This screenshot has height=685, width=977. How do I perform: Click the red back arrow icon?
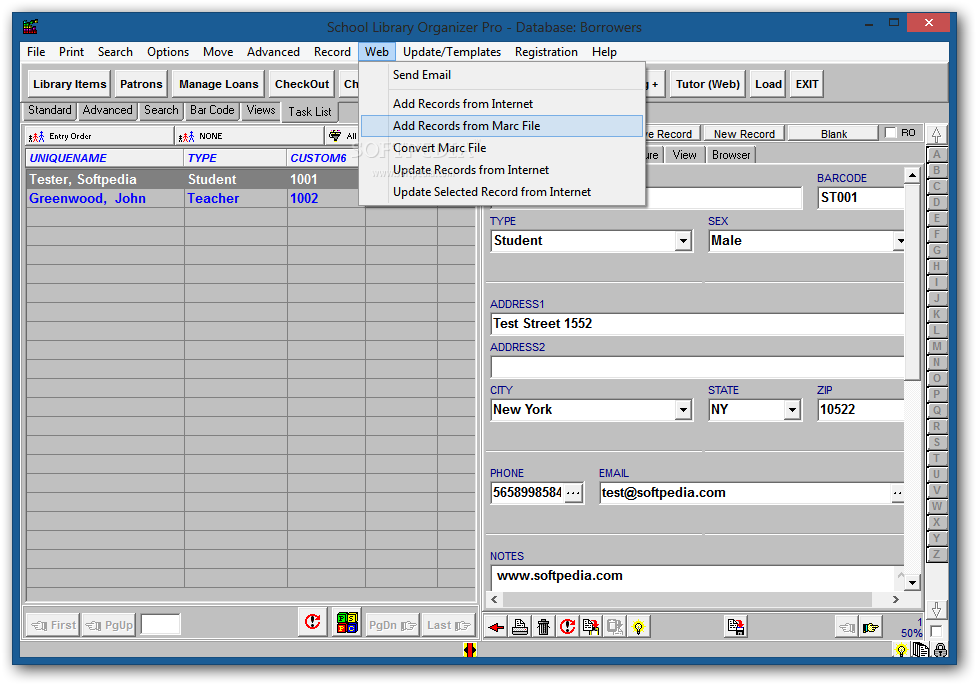point(496,626)
